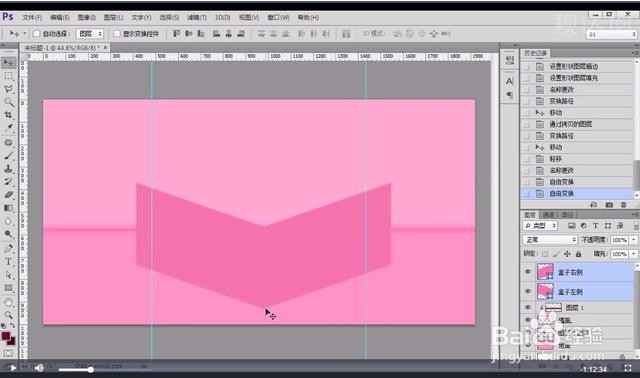
Task: Select the Brush tool
Action: point(8,156)
